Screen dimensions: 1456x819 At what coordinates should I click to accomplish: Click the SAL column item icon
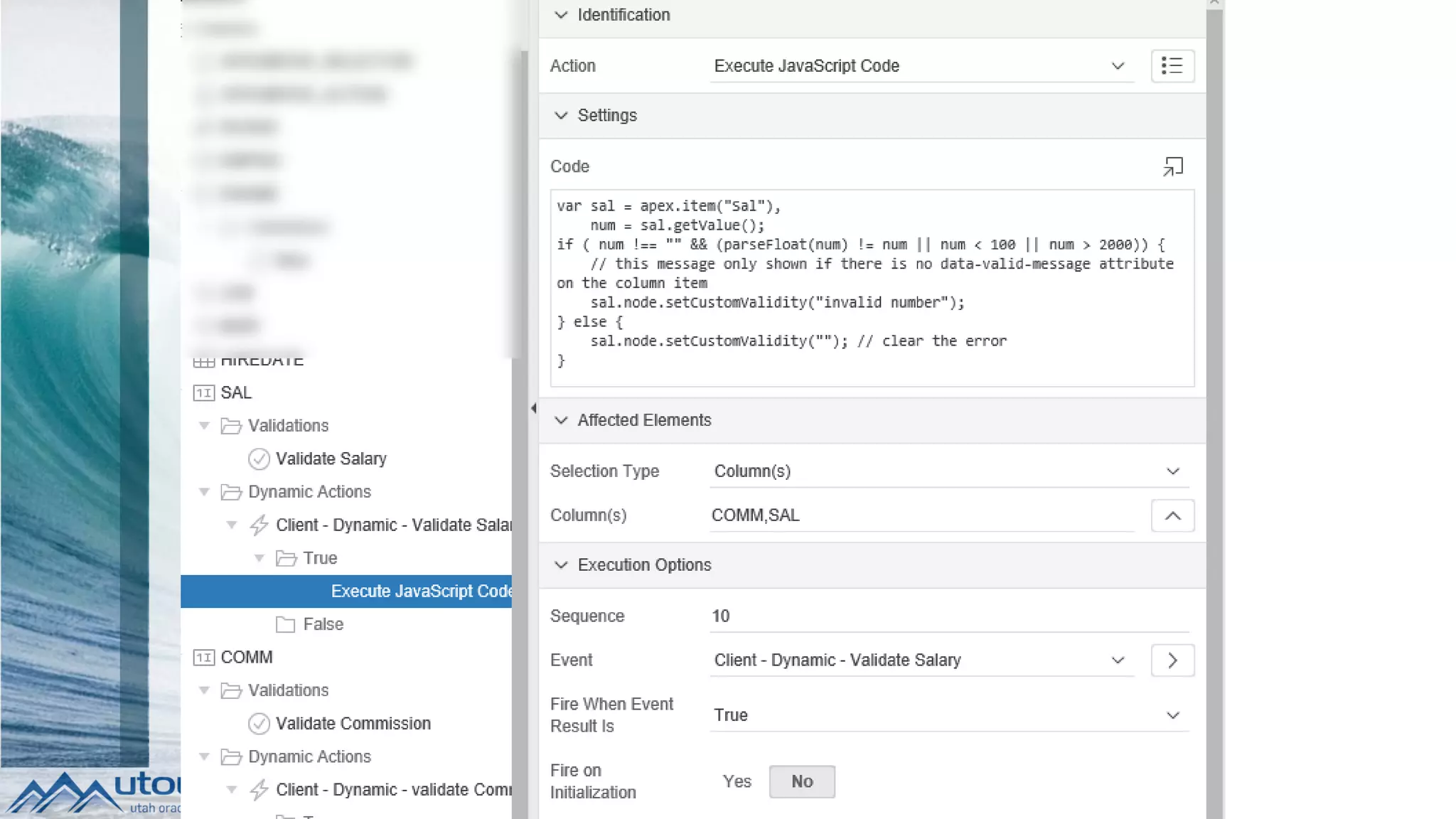coord(204,393)
